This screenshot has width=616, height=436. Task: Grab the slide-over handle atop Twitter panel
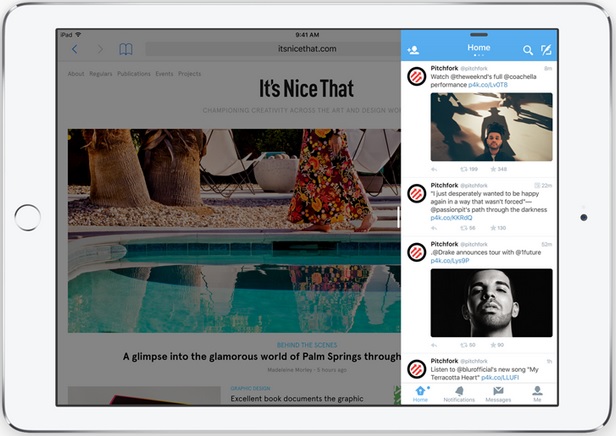point(479,35)
